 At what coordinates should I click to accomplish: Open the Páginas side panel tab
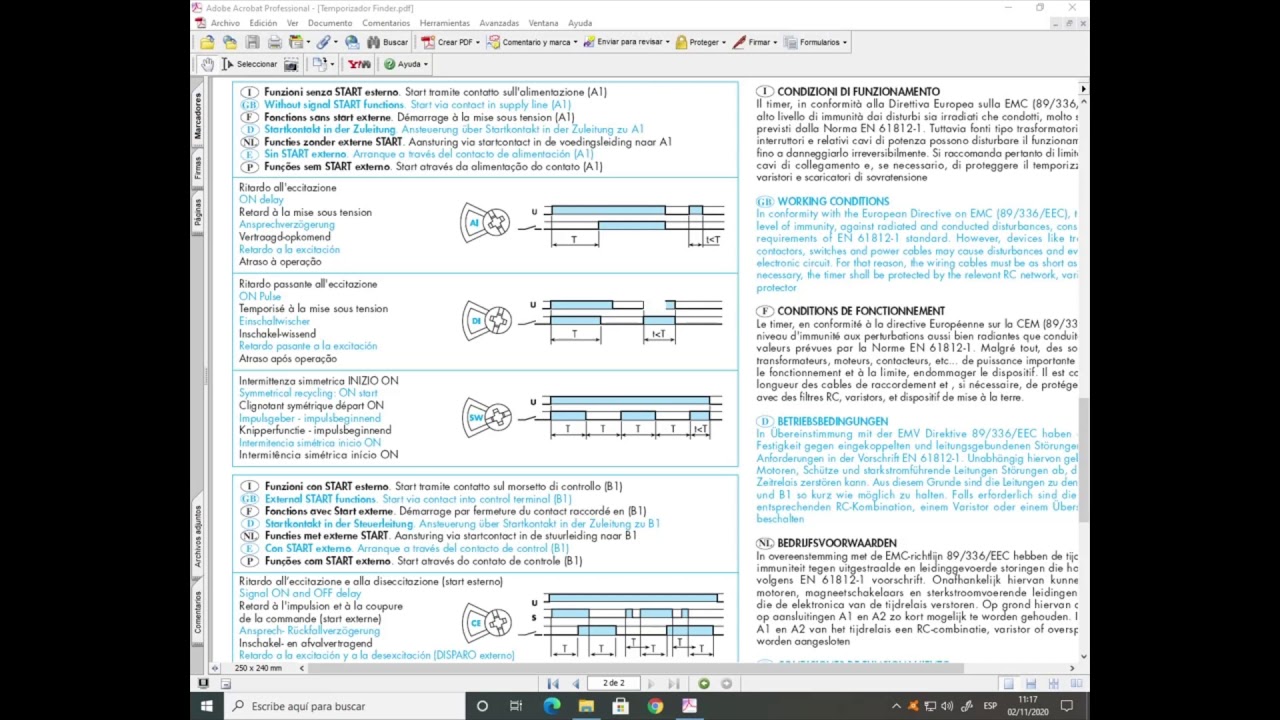[198, 211]
